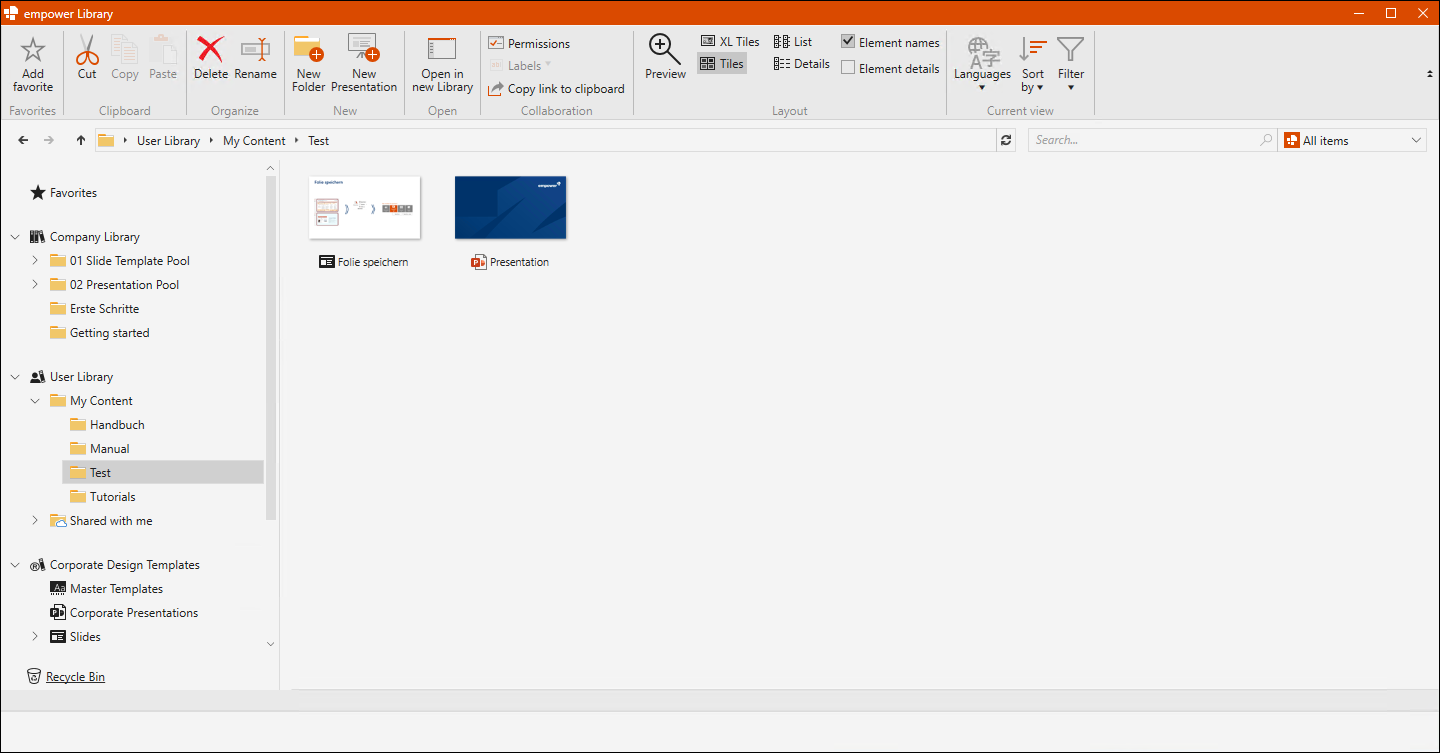Screen dimensions: 1440x753
Task: Click the Add favorite star icon
Action: (33, 50)
